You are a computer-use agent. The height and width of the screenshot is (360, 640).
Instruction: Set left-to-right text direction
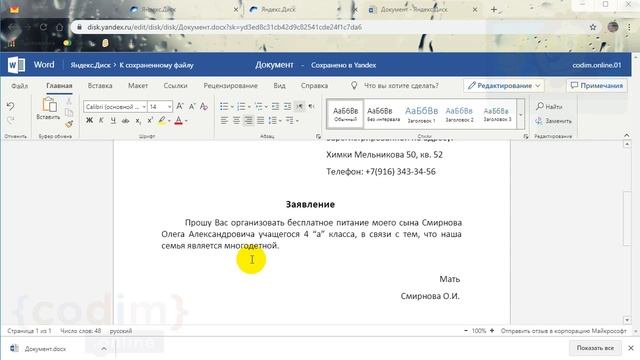[x=299, y=107]
